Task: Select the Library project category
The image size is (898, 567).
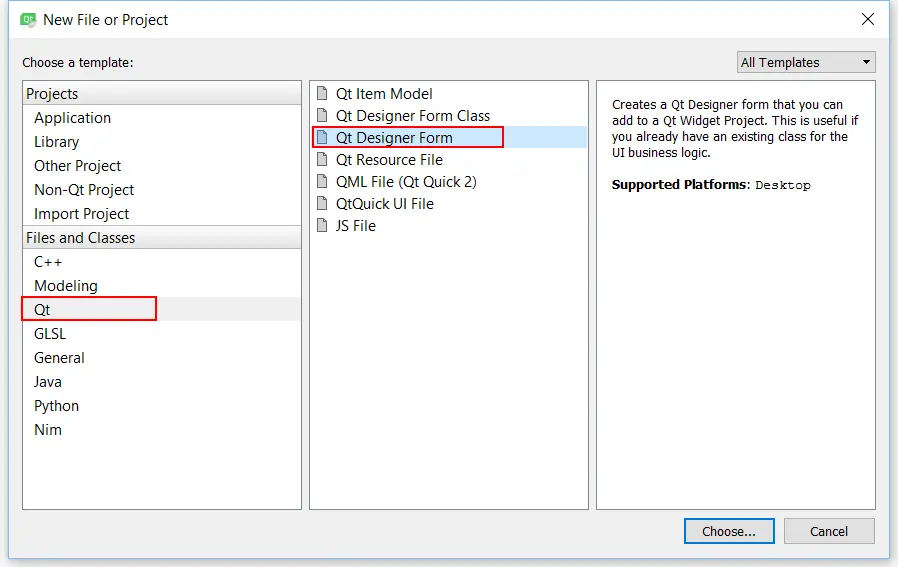Action: (x=56, y=142)
